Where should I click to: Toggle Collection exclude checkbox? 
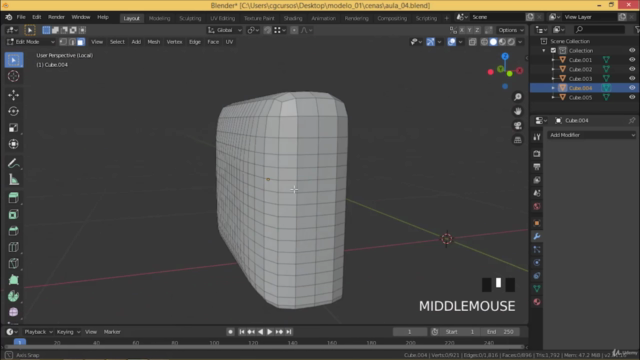click(x=553, y=51)
